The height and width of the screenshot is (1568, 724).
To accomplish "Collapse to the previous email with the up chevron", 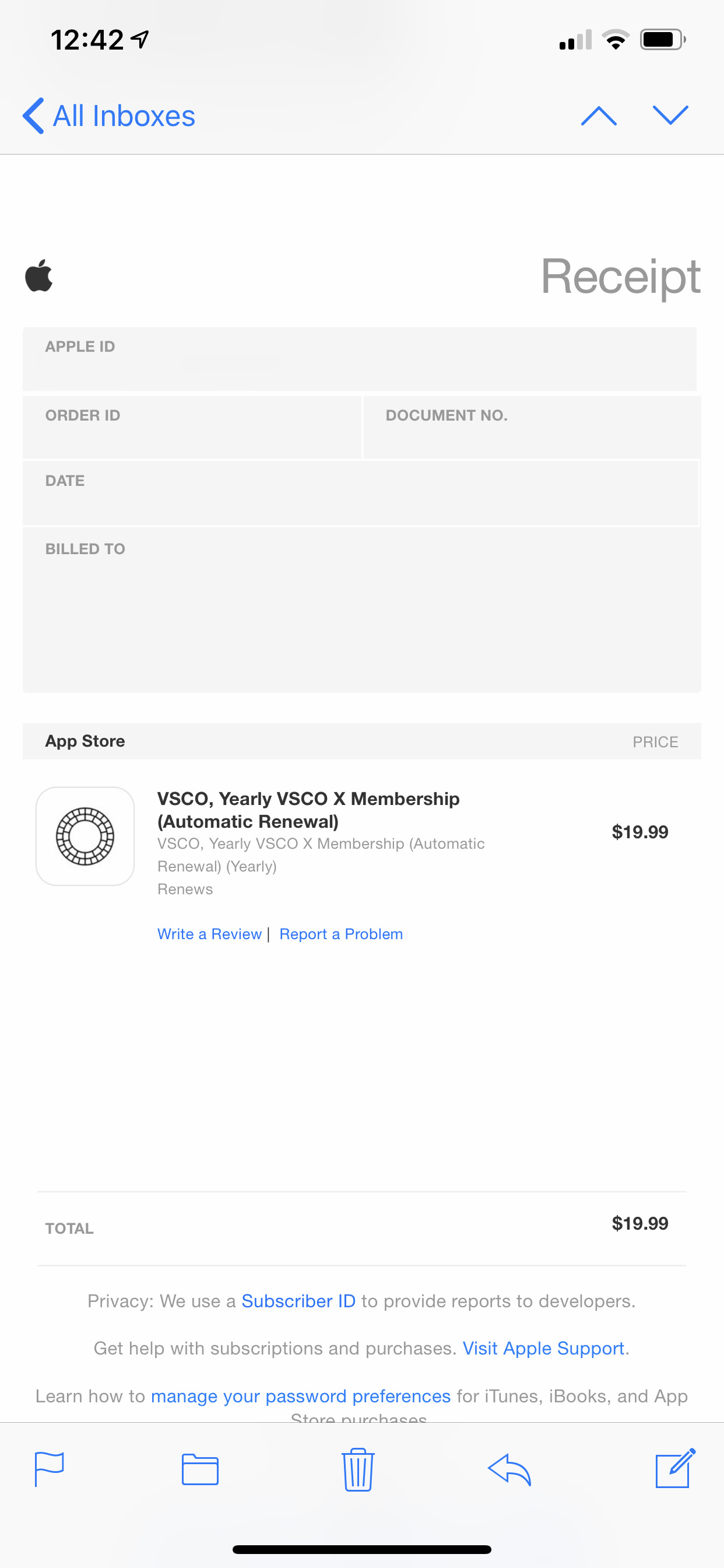I will [x=599, y=115].
